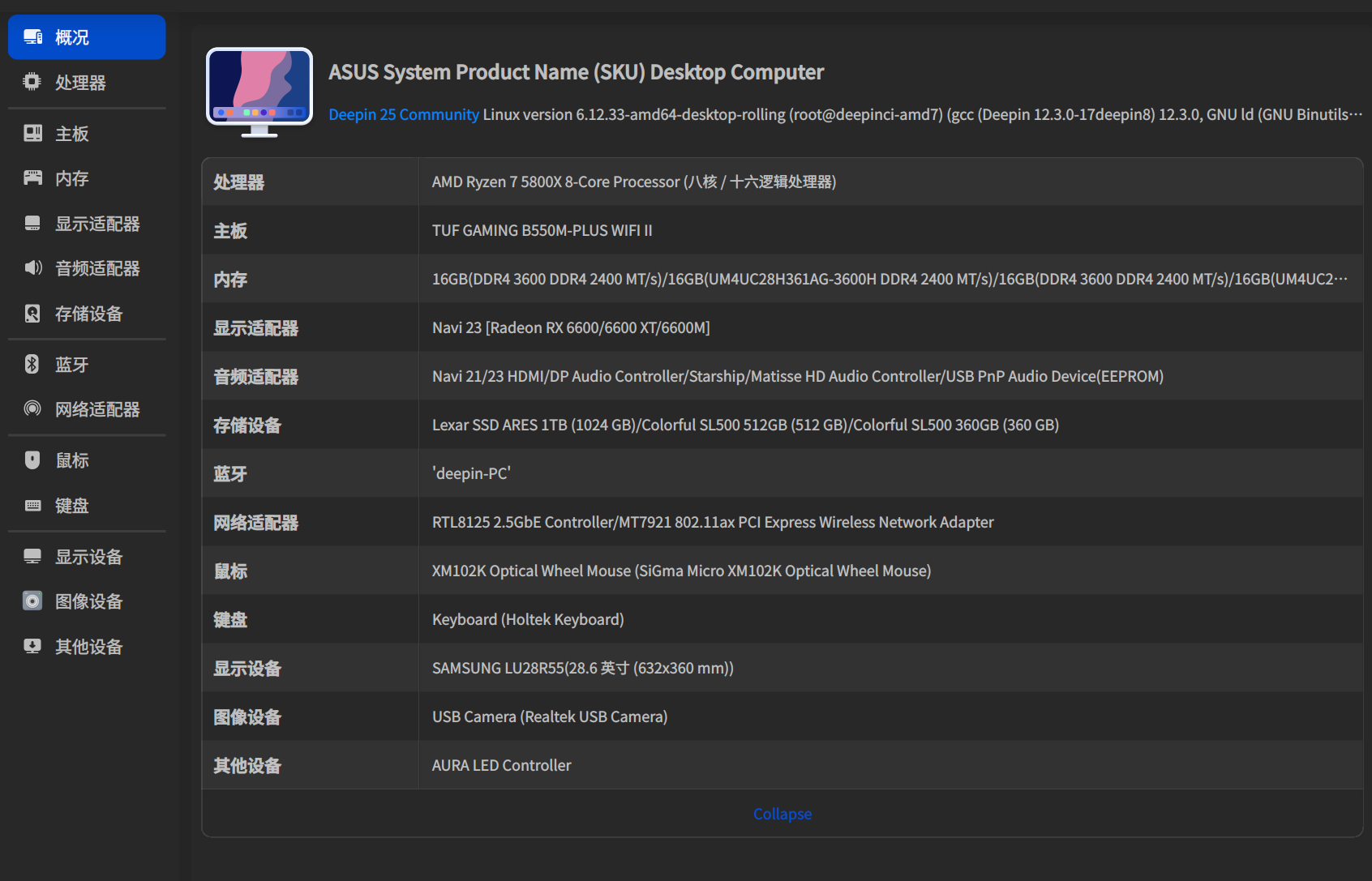Select the 键盘 keyboard icon

click(x=32, y=505)
